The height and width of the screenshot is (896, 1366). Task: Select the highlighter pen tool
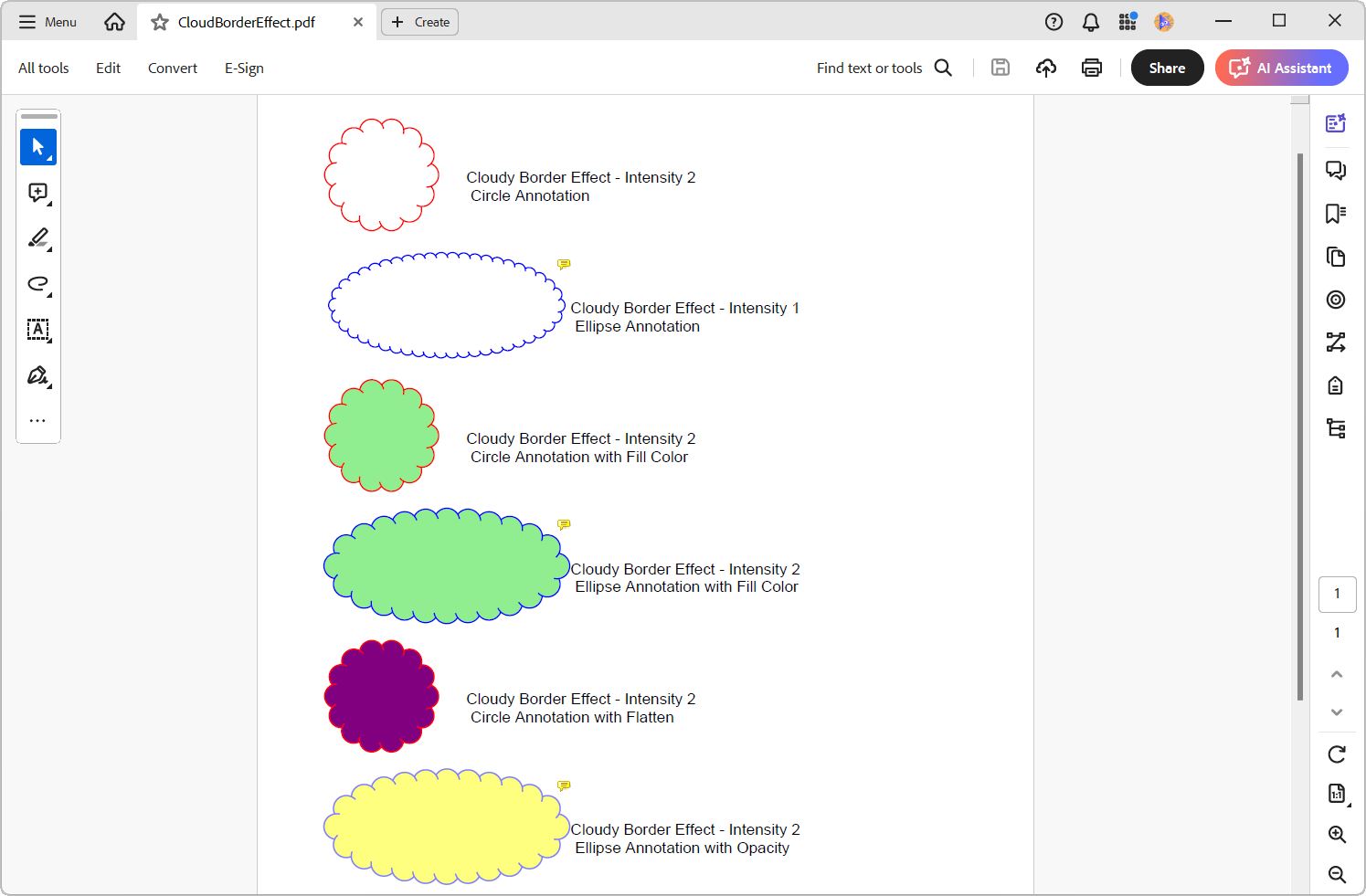coord(37,238)
